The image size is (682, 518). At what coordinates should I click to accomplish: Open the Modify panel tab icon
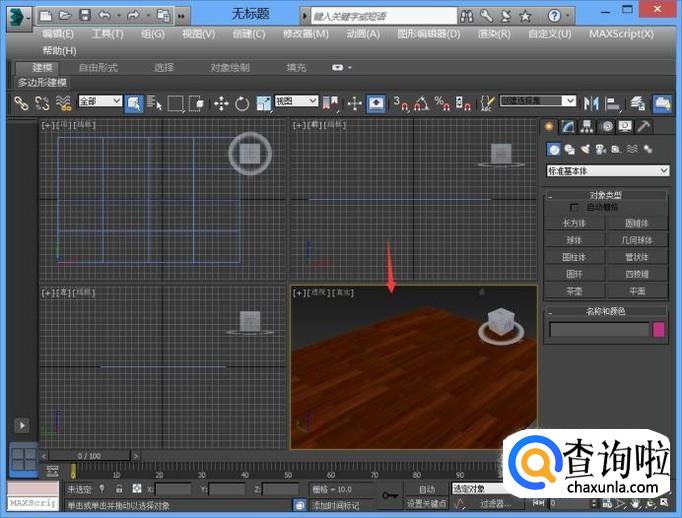coord(567,127)
